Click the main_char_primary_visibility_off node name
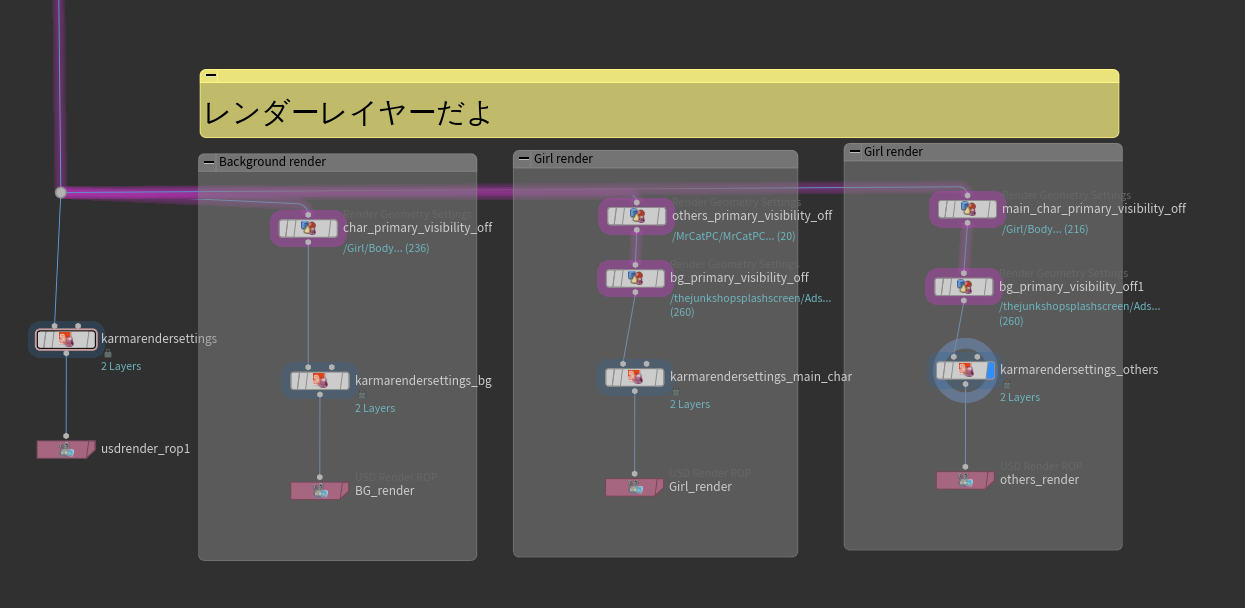This screenshot has height=608, width=1245. (x=1094, y=209)
